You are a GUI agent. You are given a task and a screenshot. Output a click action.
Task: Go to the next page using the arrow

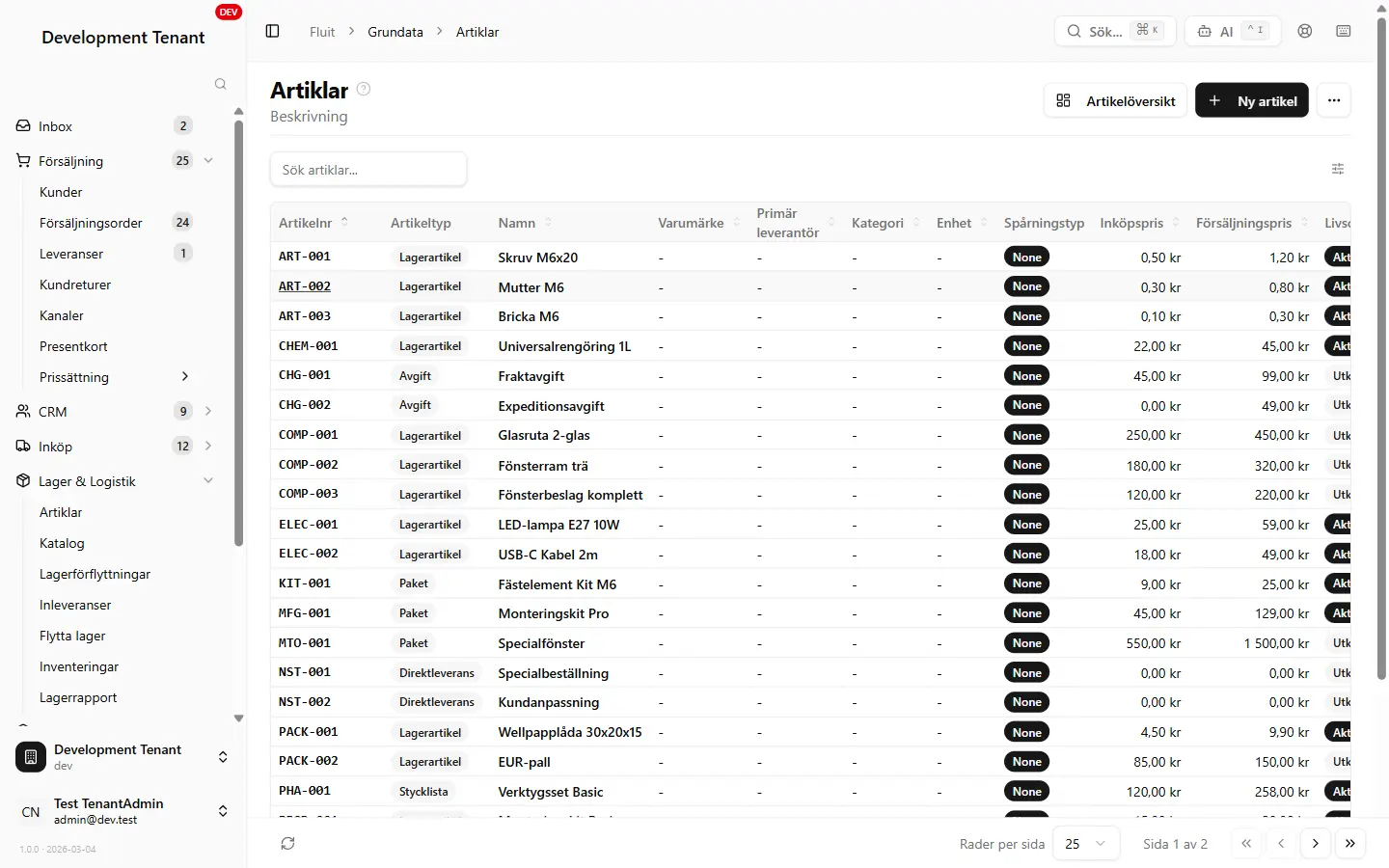point(1316,843)
